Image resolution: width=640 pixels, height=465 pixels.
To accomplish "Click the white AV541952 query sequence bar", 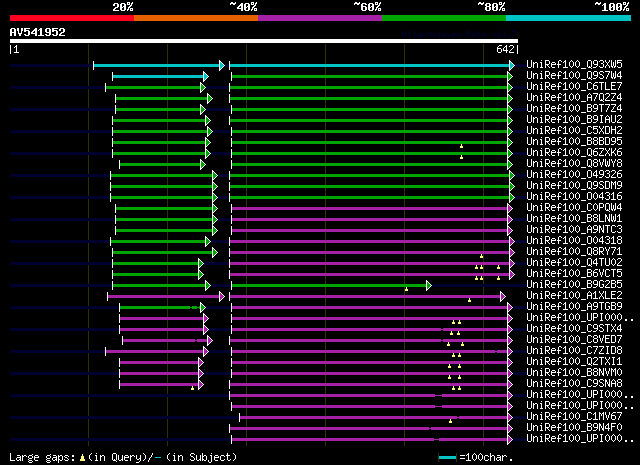I will point(264,41).
